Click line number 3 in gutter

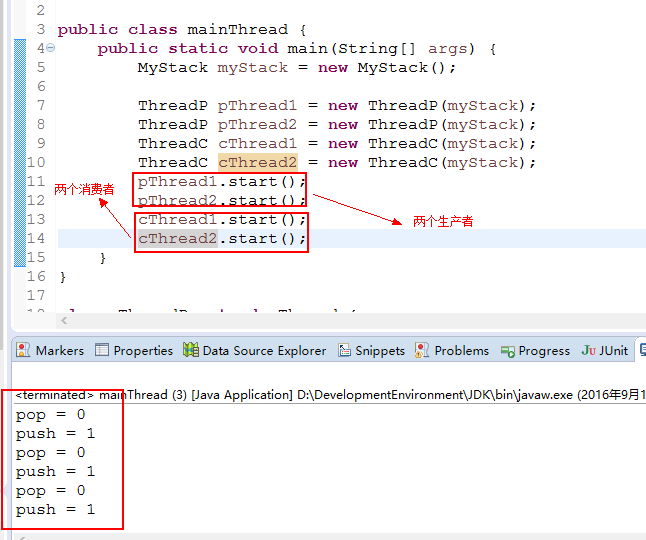tap(40, 29)
